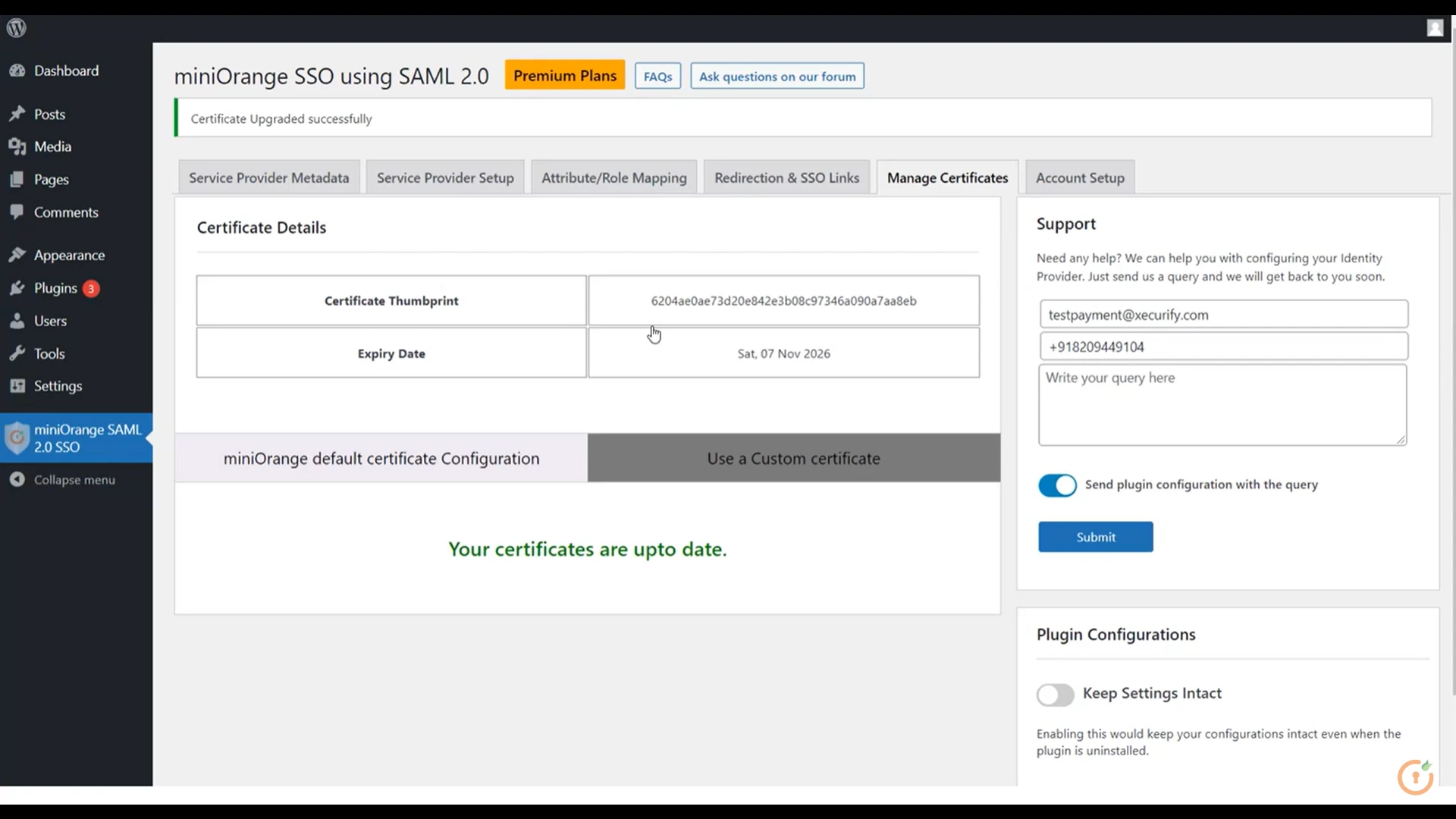1456x819 pixels.
Task: Click the certificate thumbprint value 6204ae0ae73d…
Action: [x=783, y=300]
